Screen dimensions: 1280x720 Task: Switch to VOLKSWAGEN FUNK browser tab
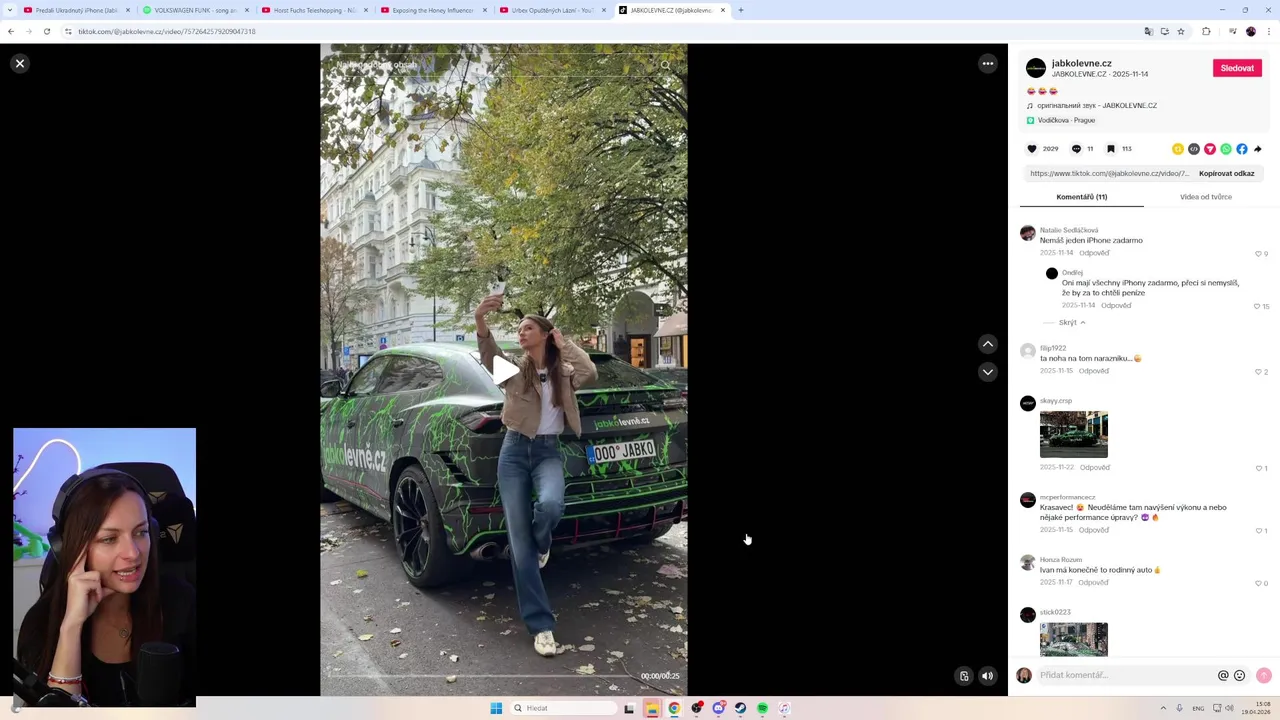tap(194, 10)
